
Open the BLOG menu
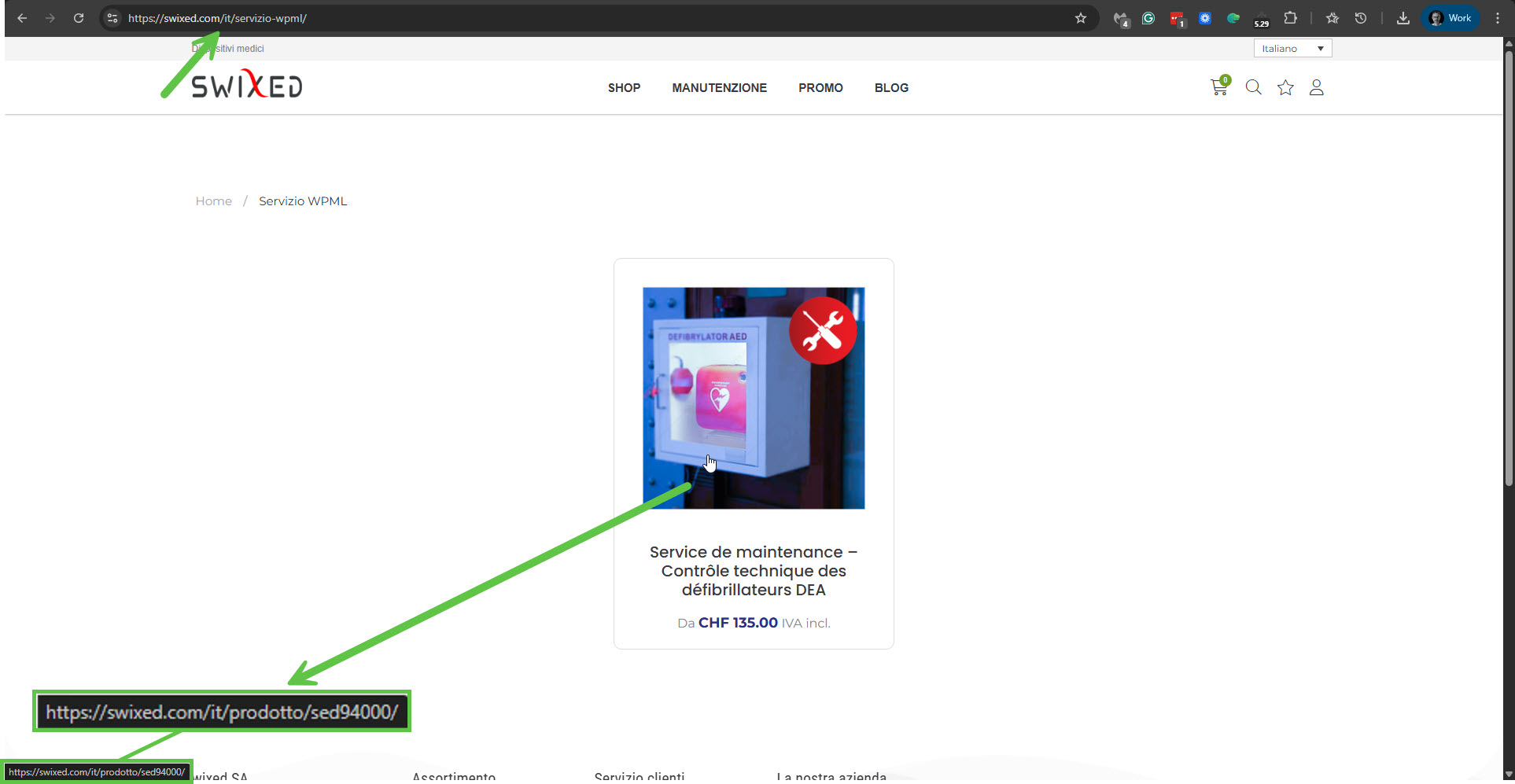tap(891, 88)
